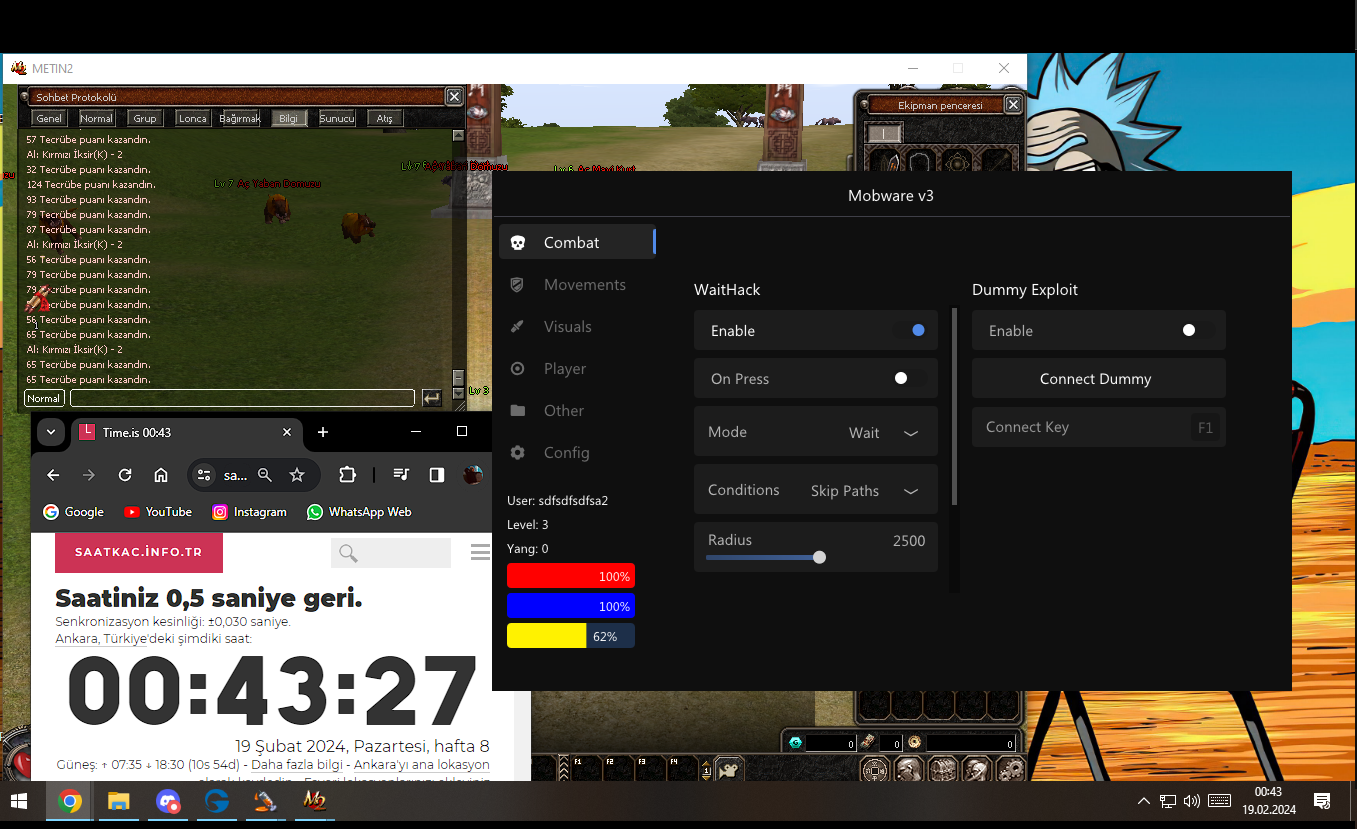Screen dimensions: 1357x829
Task: Open the Other section in Mobware
Action: coord(577,411)
